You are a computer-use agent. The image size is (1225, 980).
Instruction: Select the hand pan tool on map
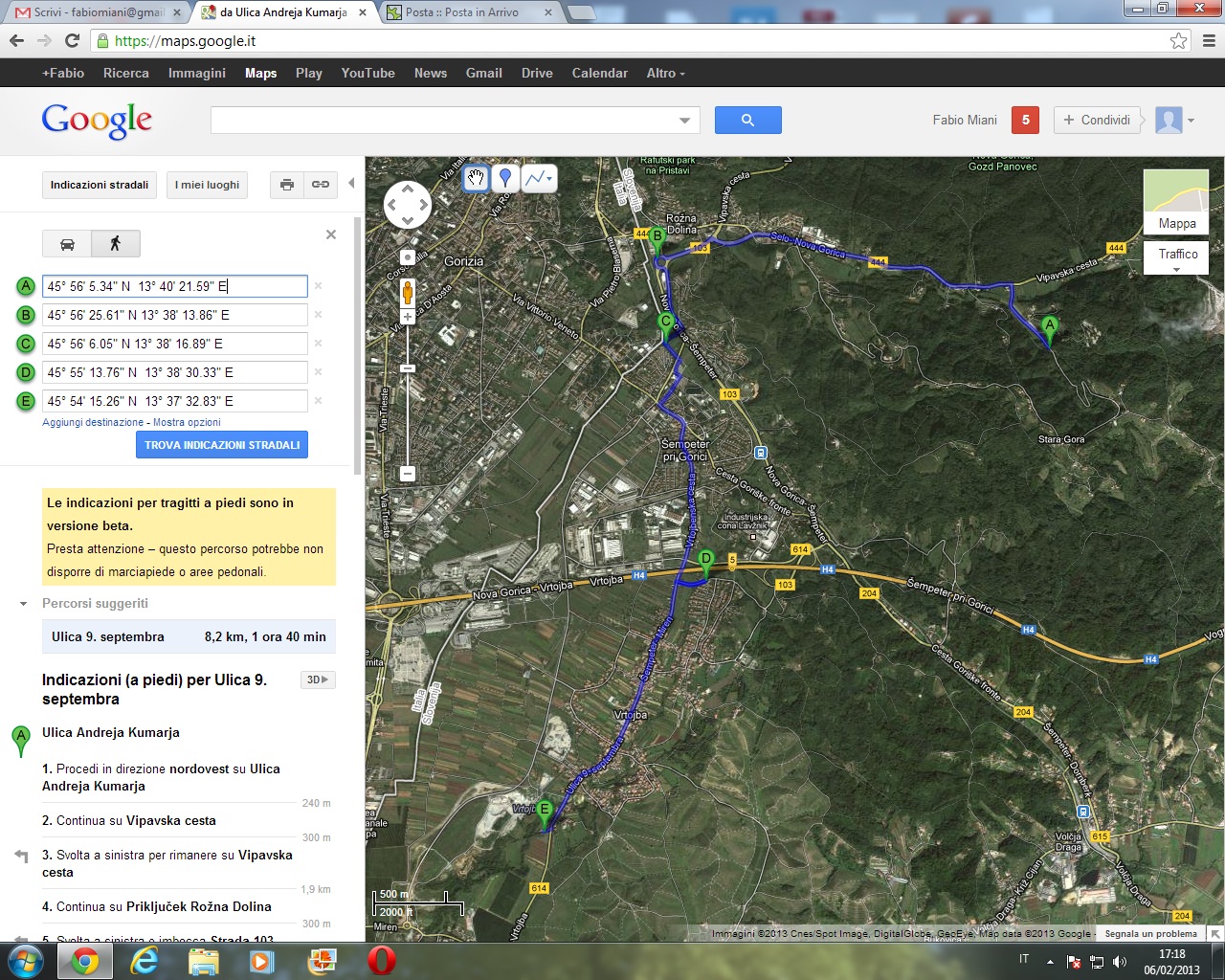(x=476, y=178)
